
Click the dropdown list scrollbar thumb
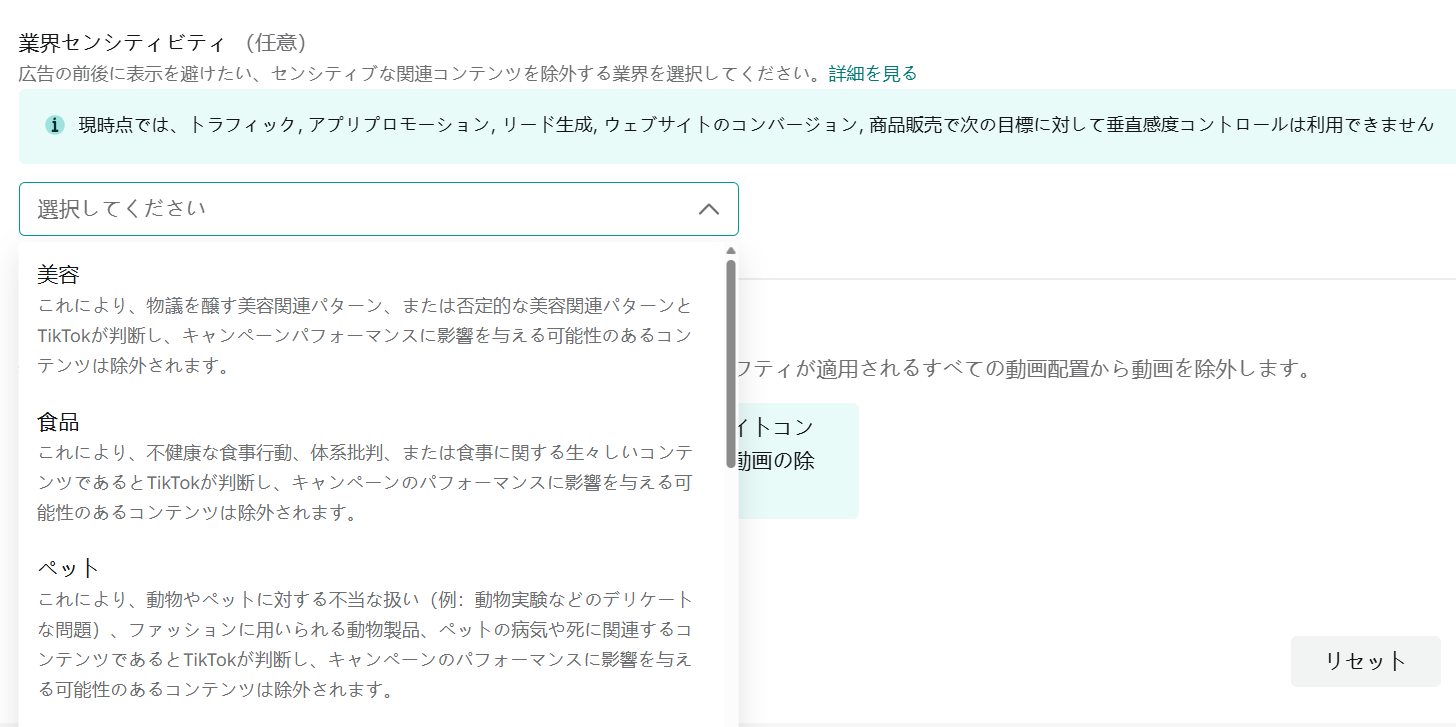[x=731, y=360]
